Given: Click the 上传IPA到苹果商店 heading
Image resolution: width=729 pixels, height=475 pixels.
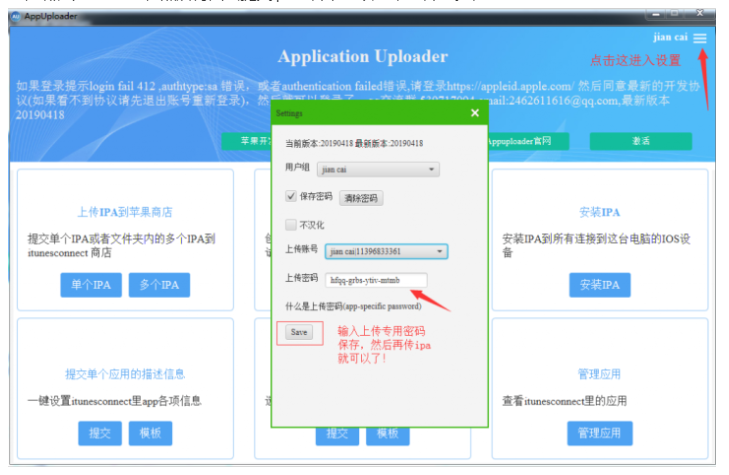Looking at the screenshot, I should click(125, 212).
